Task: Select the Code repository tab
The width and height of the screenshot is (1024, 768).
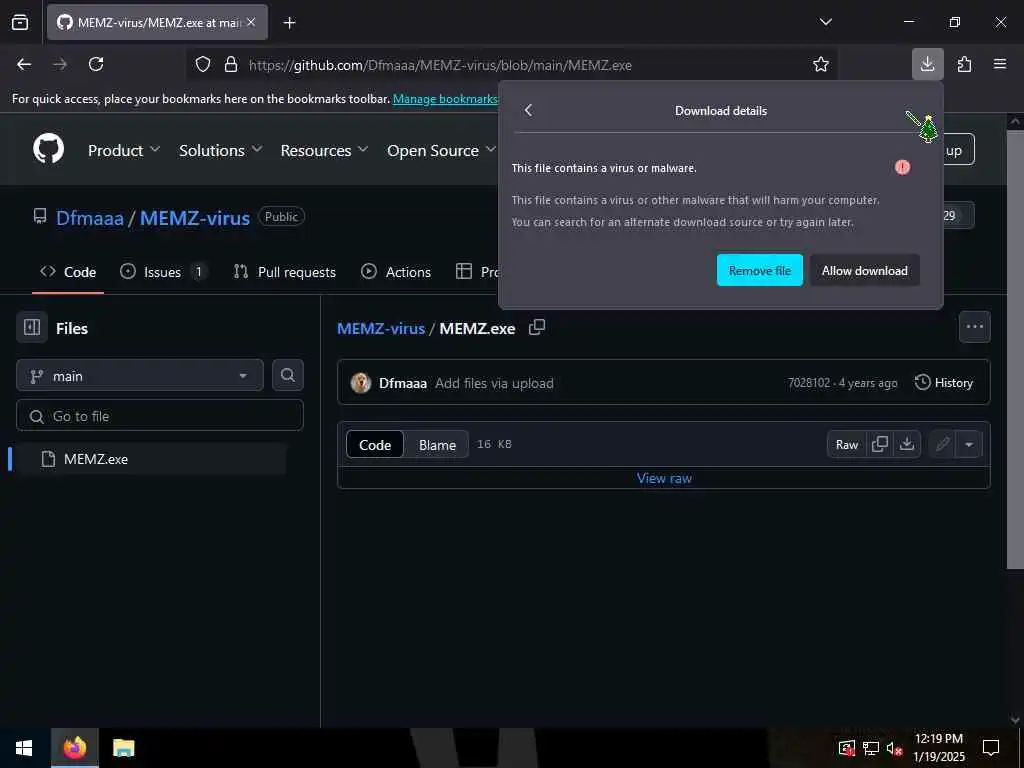Action: click(68, 272)
